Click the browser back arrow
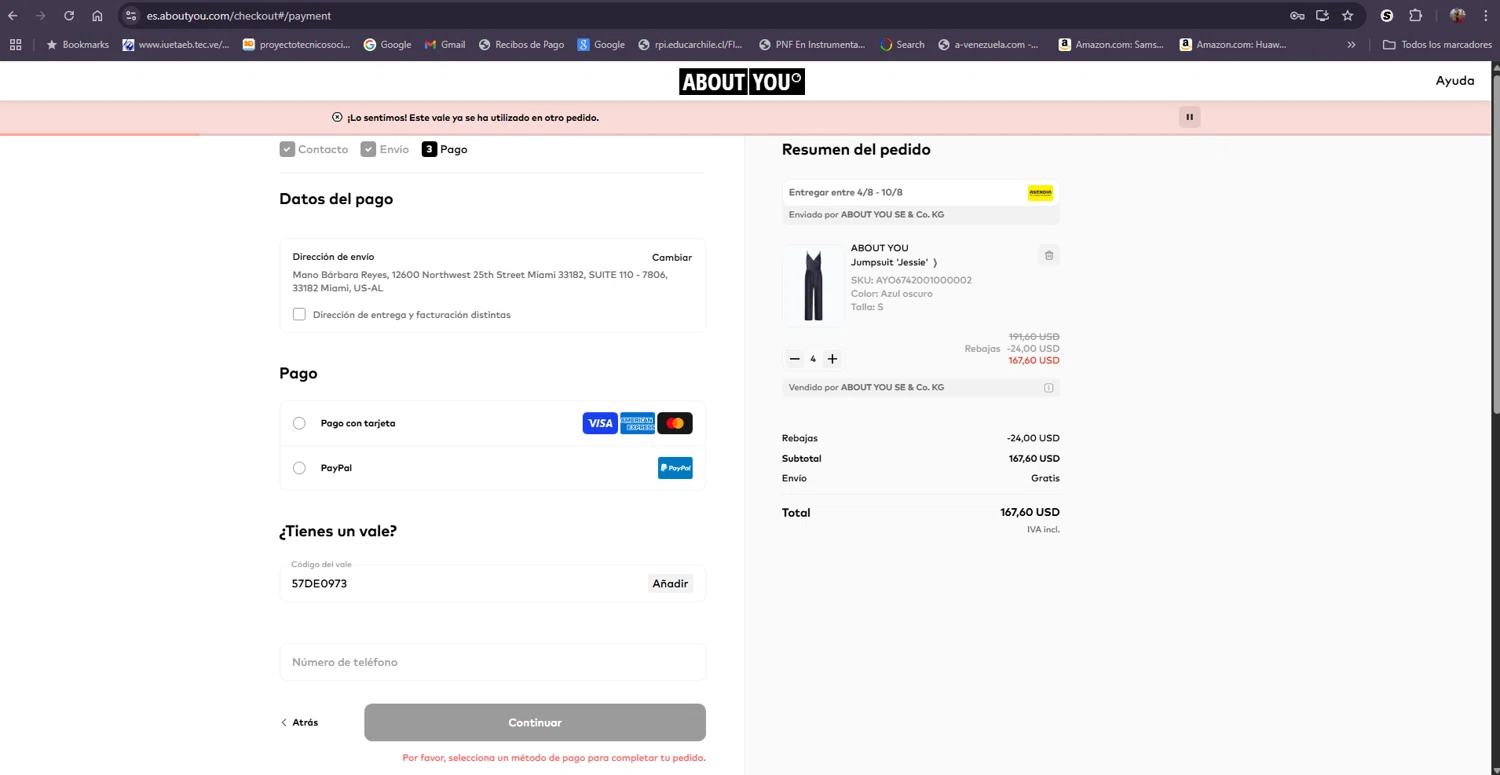1500x775 pixels. coord(13,16)
